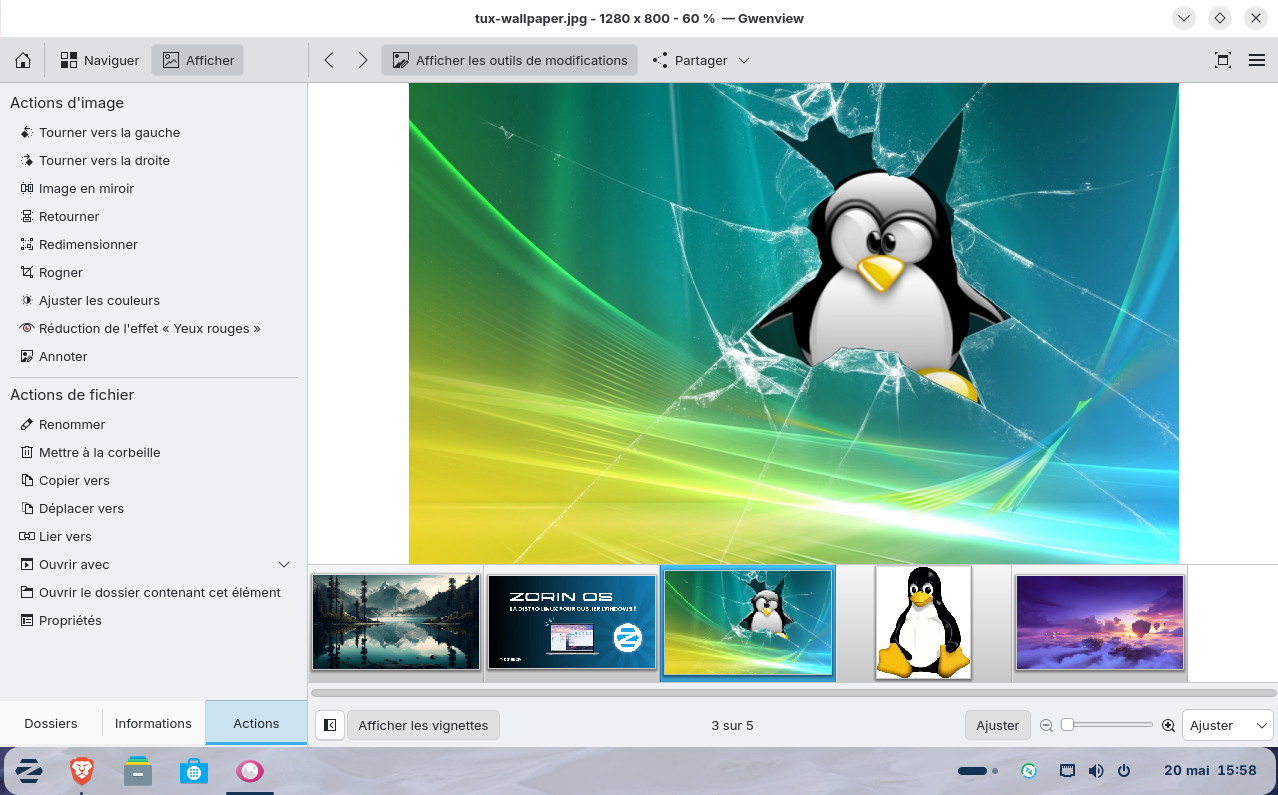Expand the Ouvrir avec submenu arrow

[x=284, y=564]
